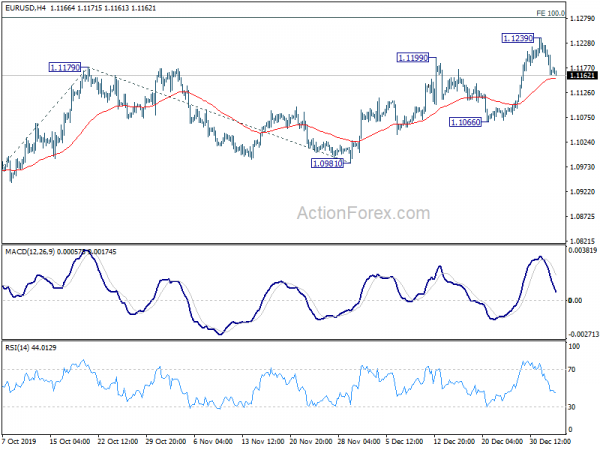This screenshot has height=450, width=600.
Task: Click the 1.09220 price axis value
Action: (582, 192)
